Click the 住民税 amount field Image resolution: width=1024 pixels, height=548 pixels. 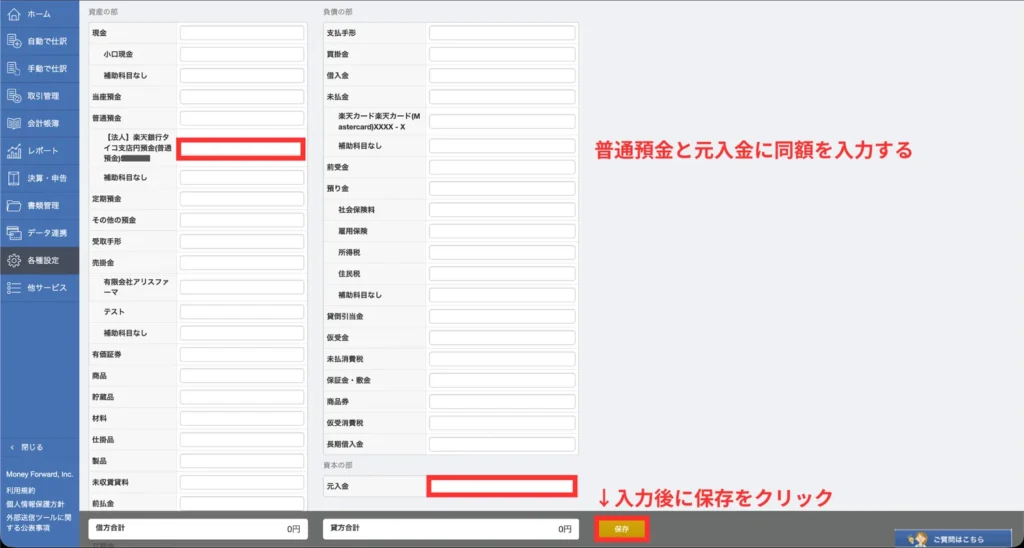pos(502,274)
